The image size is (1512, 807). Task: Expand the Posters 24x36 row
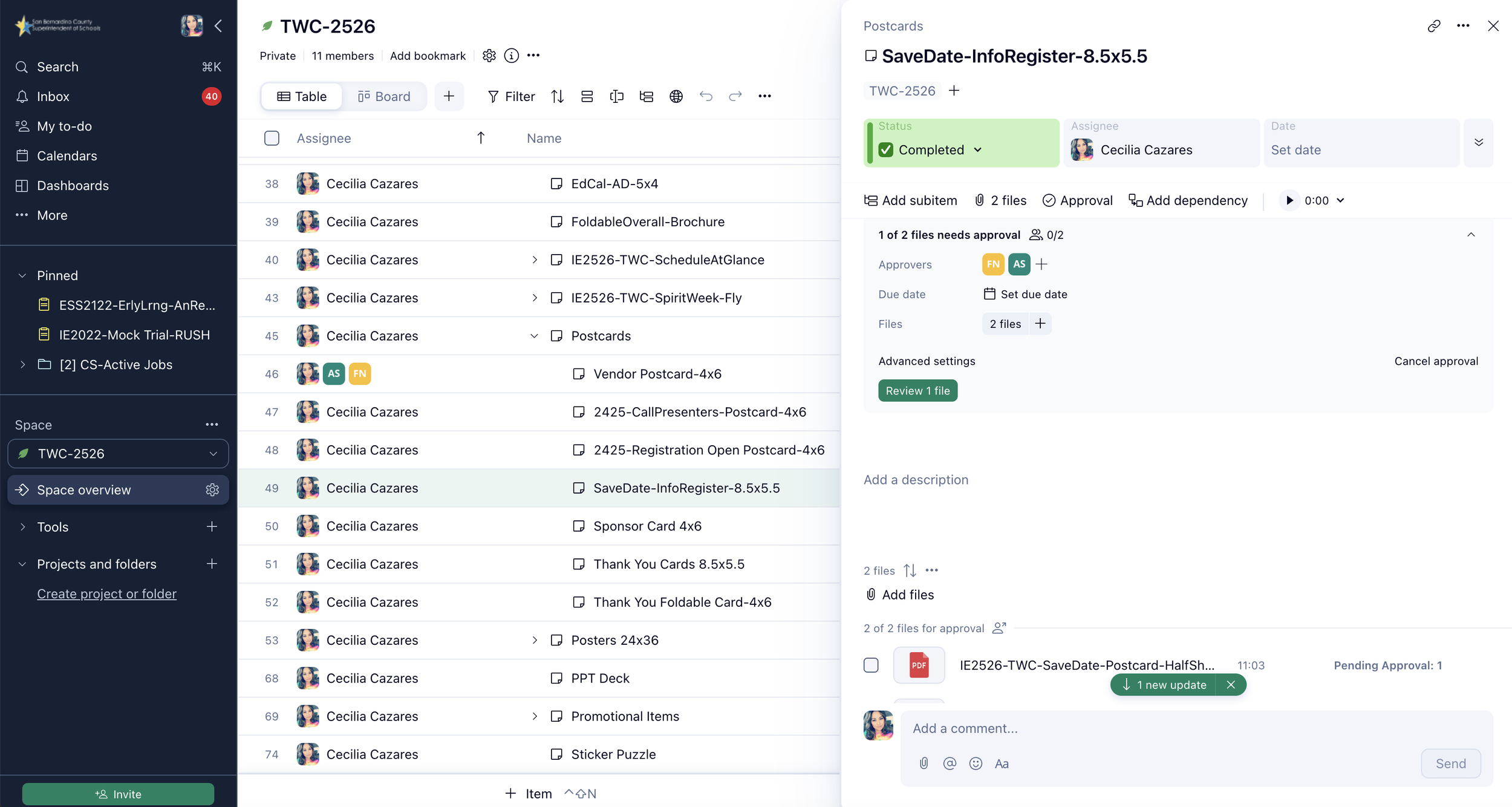534,640
